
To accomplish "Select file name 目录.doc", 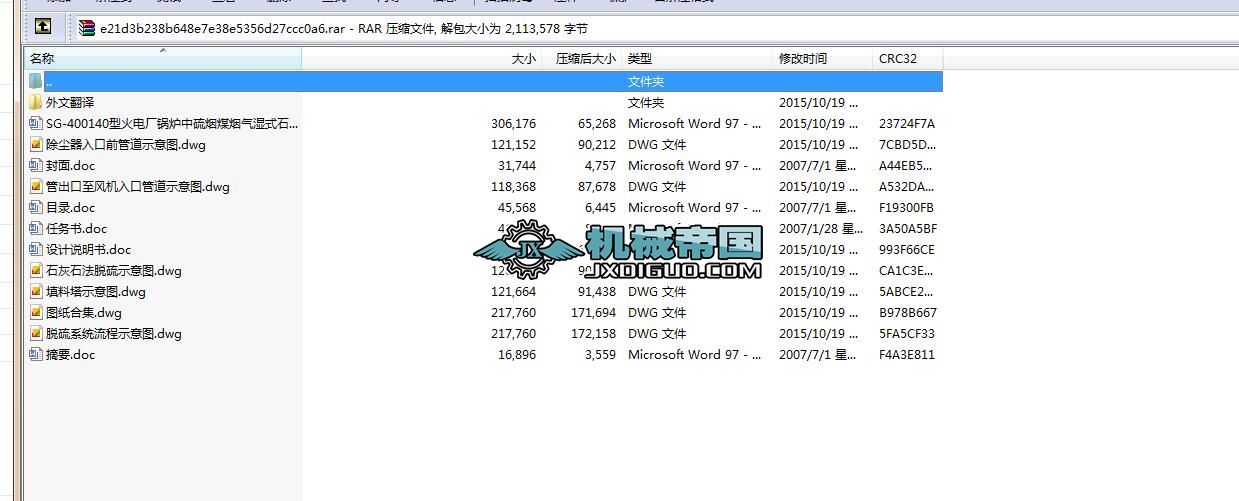I will click(x=71, y=207).
